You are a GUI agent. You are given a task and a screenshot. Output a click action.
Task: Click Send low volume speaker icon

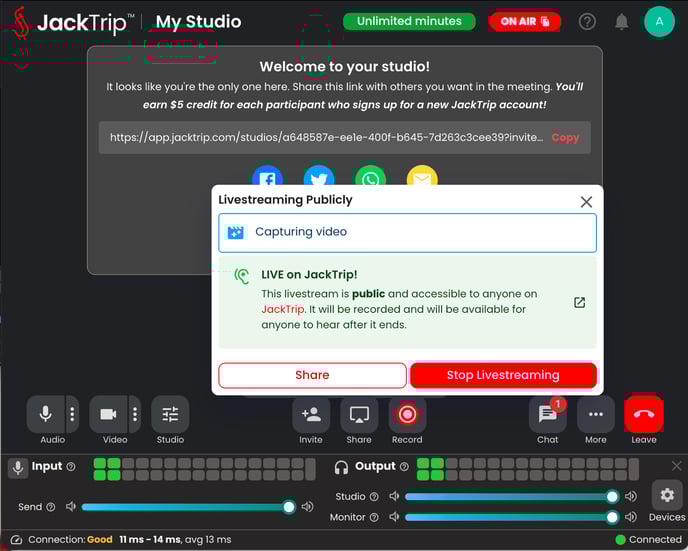pos(71,507)
